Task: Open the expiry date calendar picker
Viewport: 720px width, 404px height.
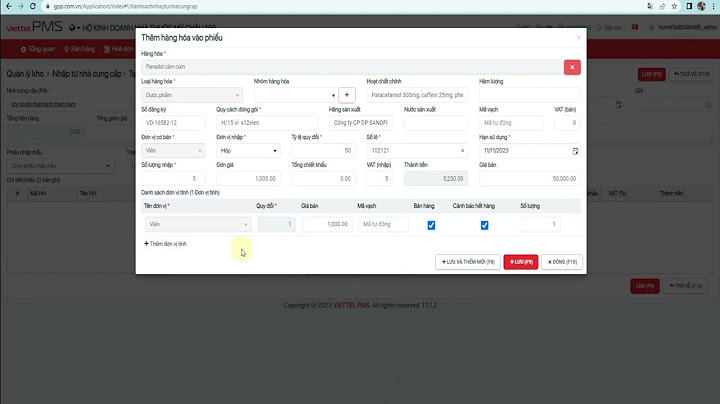Action: 575,151
